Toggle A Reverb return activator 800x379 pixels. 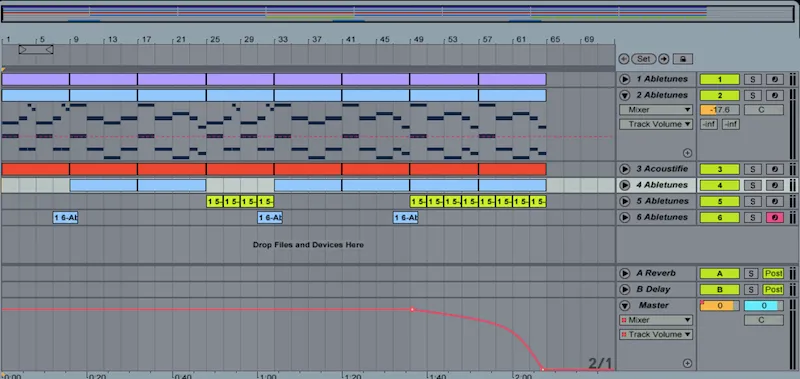coord(719,274)
